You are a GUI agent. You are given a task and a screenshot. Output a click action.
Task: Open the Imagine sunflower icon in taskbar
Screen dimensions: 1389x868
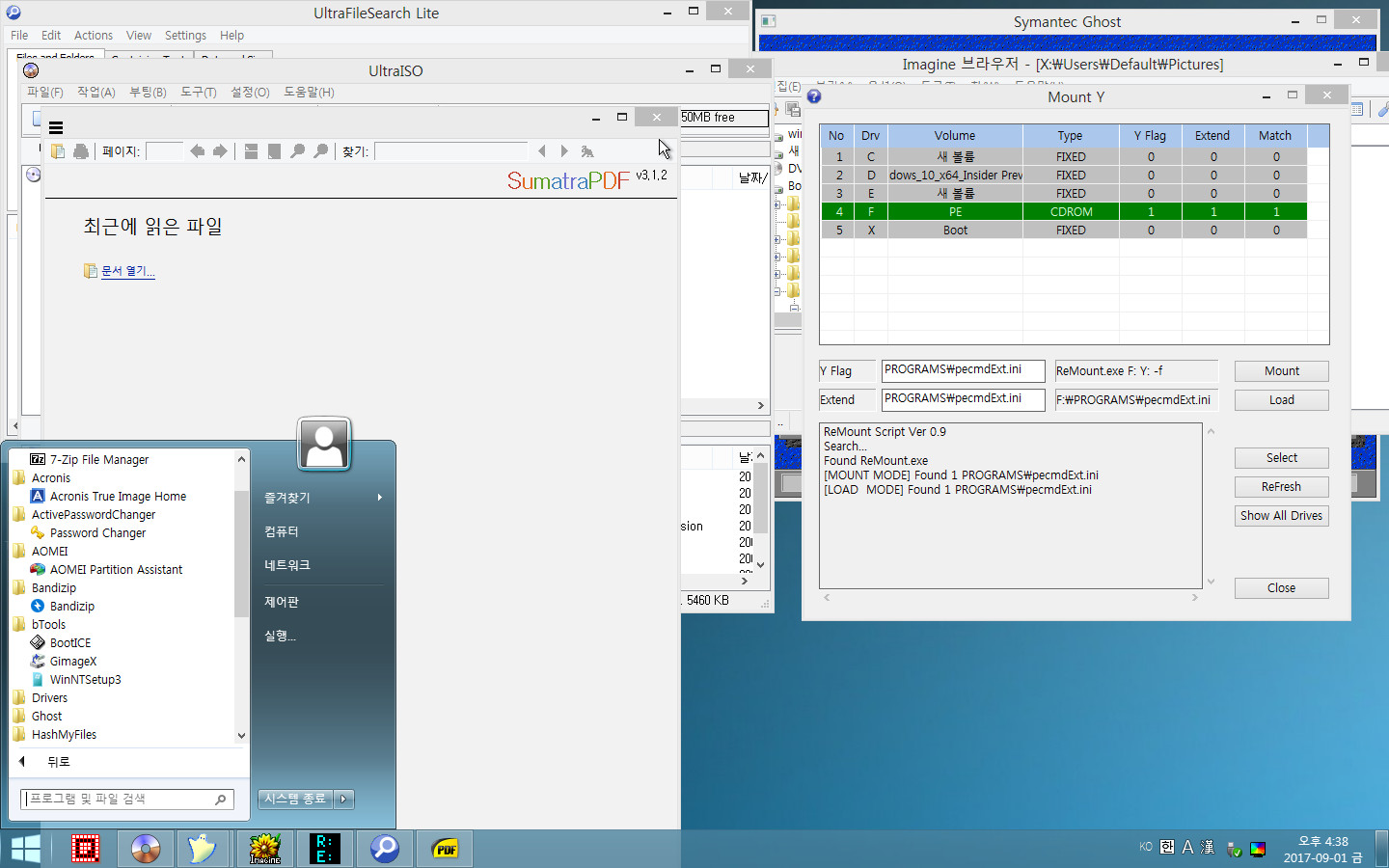click(265, 849)
